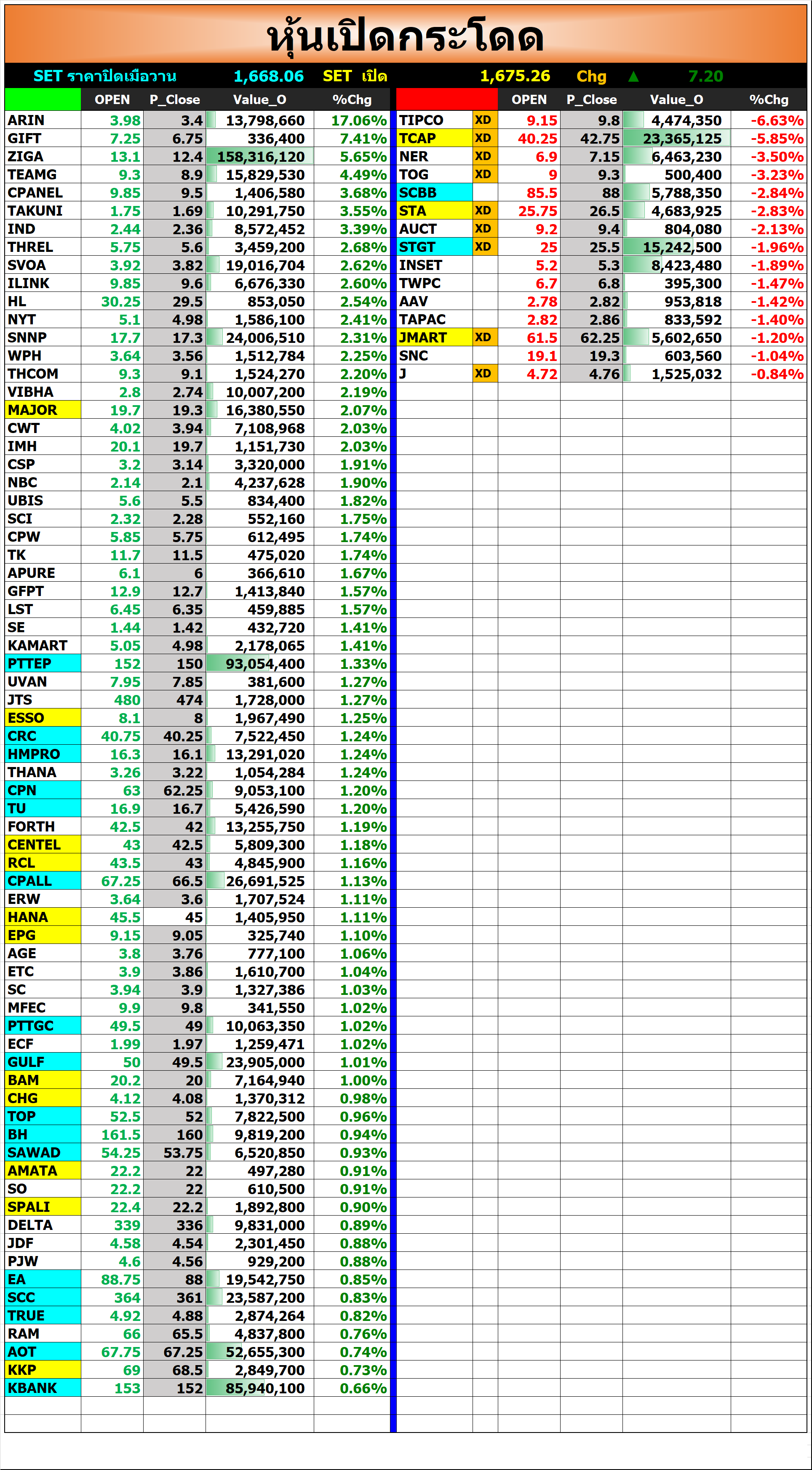Viewport: 812px width, 1470px height.
Task: Select KBANK value 85,940,100
Action: (x=259, y=1388)
